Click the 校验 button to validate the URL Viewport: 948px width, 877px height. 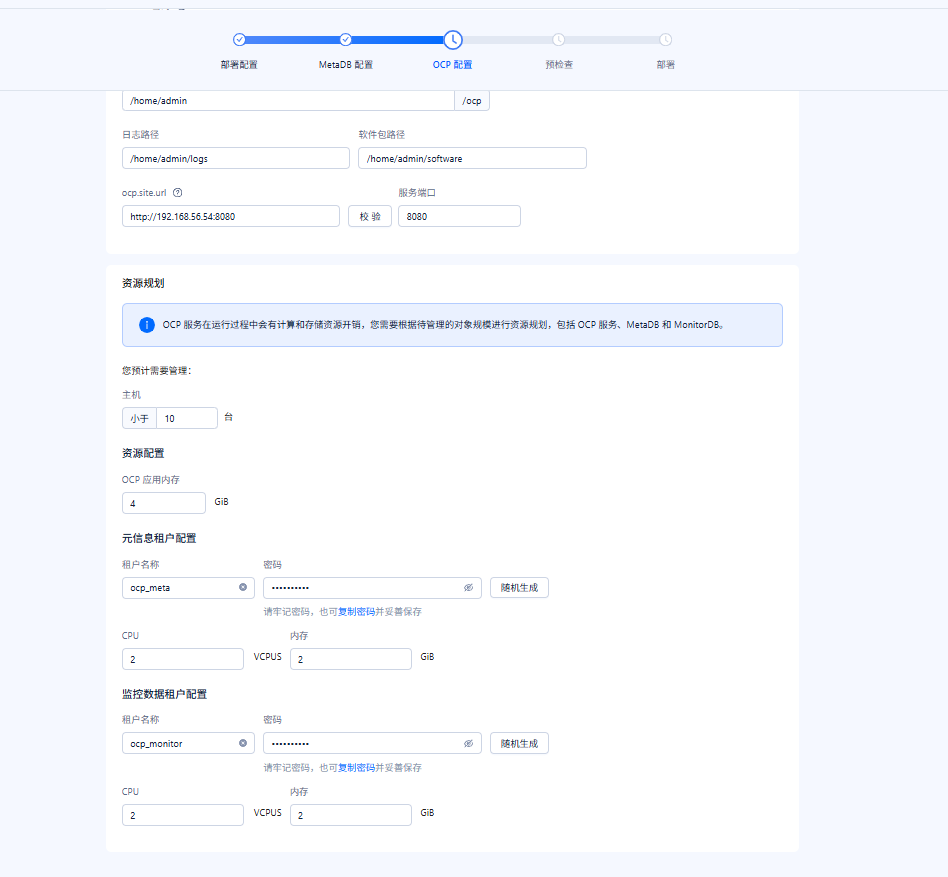tap(370, 216)
